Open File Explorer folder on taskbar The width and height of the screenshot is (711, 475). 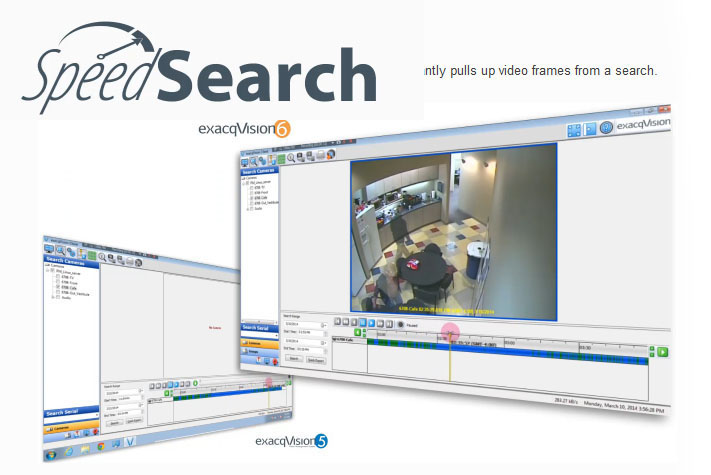click(x=85, y=449)
